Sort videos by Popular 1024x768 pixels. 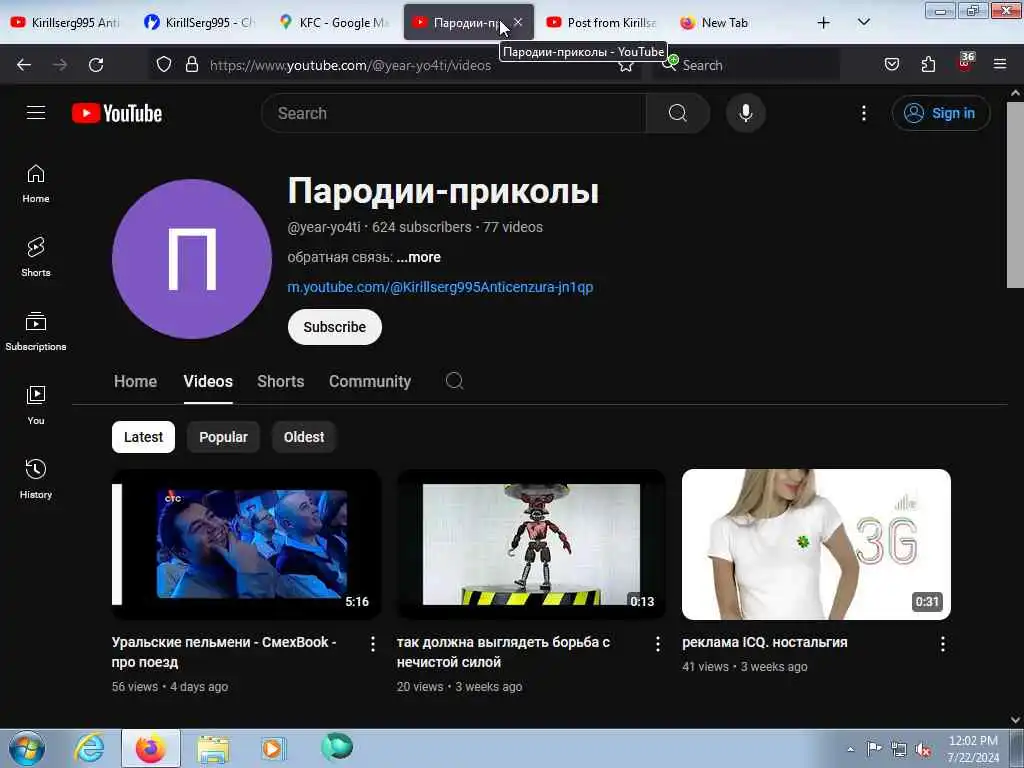[x=223, y=437]
